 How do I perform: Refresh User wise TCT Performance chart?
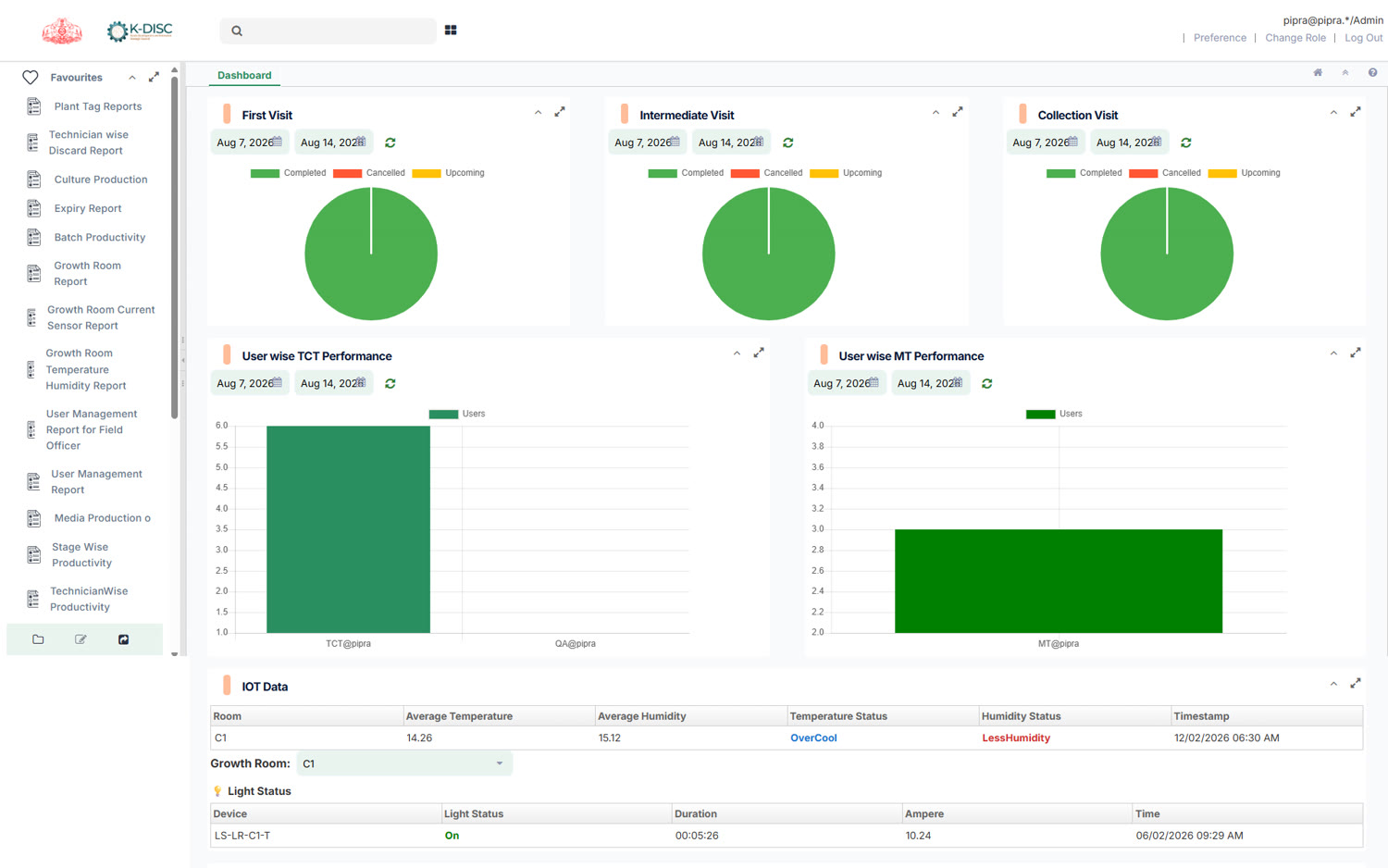coord(390,383)
